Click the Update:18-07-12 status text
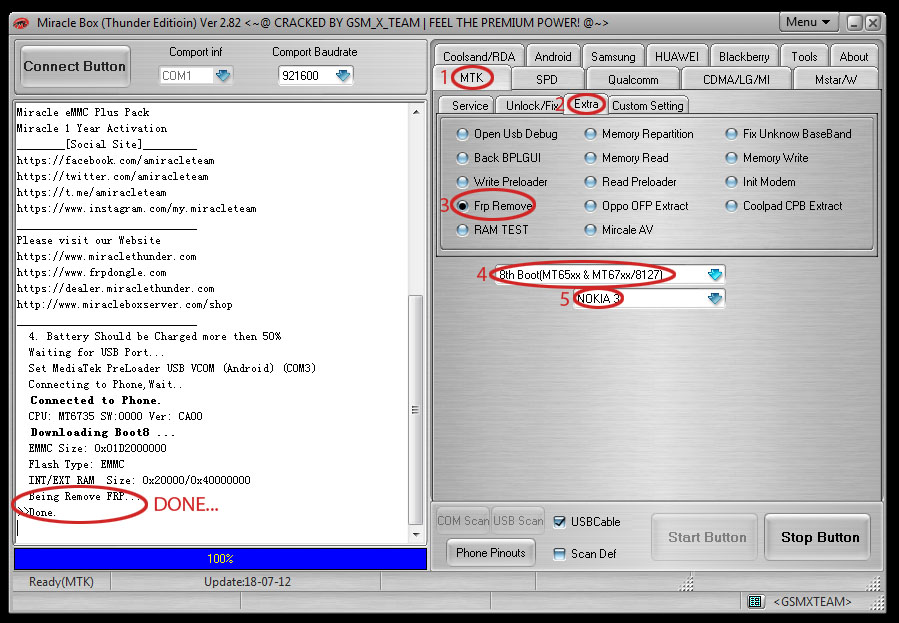Viewport: 899px width, 623px height. pos(248,582)
